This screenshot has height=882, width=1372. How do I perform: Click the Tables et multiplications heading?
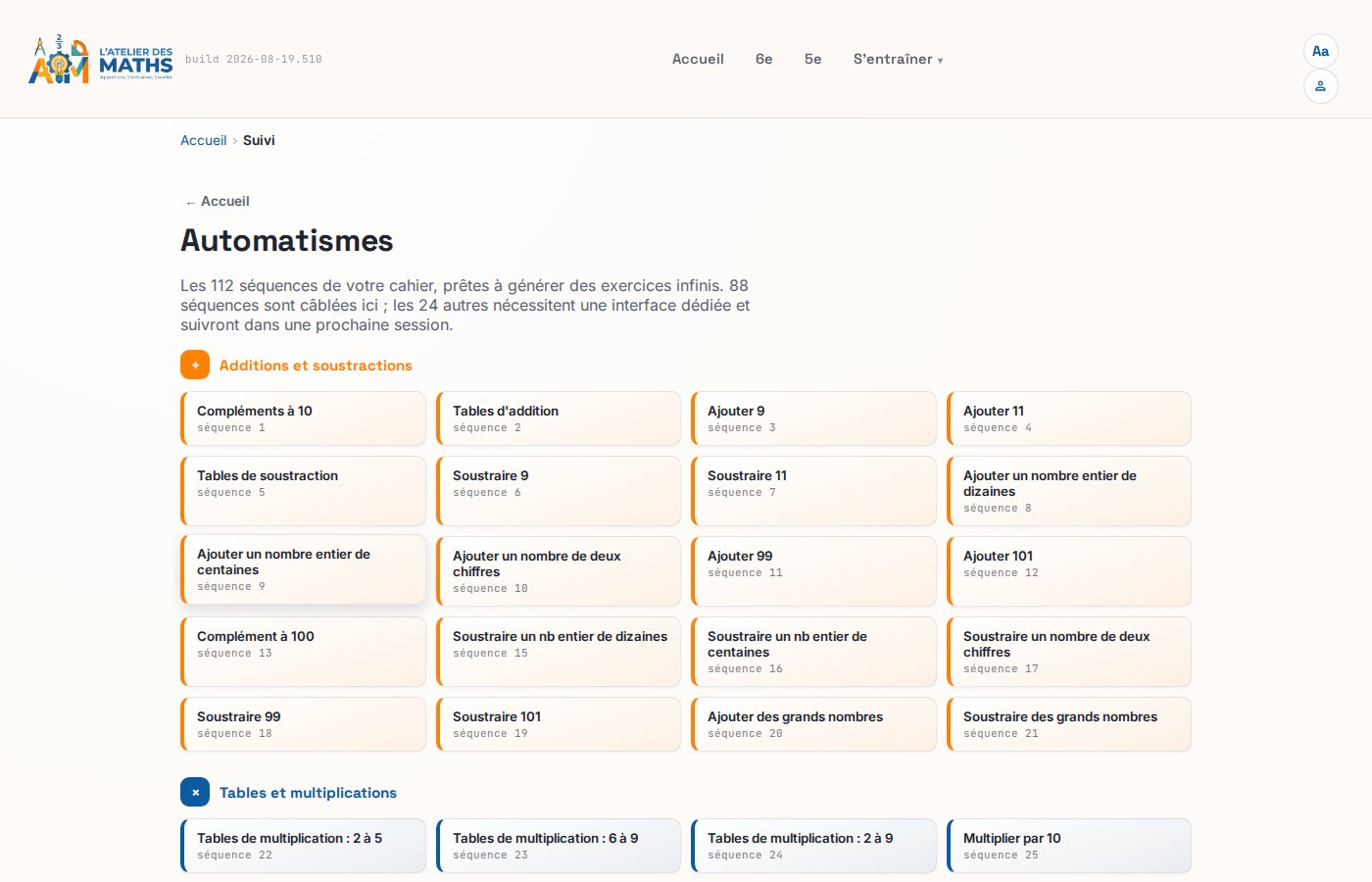[308, 793]
